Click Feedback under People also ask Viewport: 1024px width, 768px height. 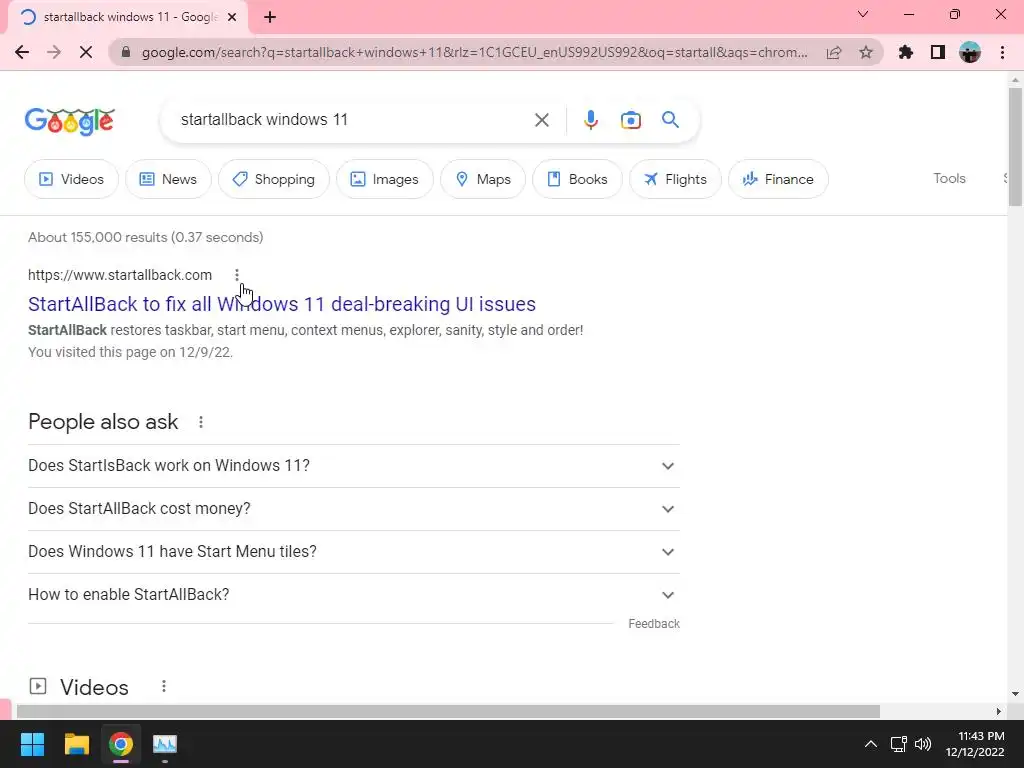[x=654, y=624]
